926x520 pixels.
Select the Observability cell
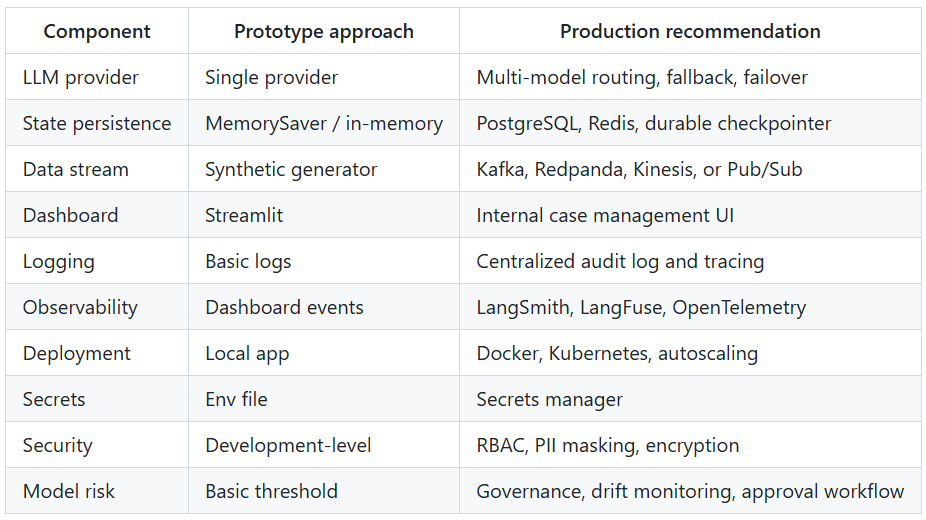click(x=97, y=307)
